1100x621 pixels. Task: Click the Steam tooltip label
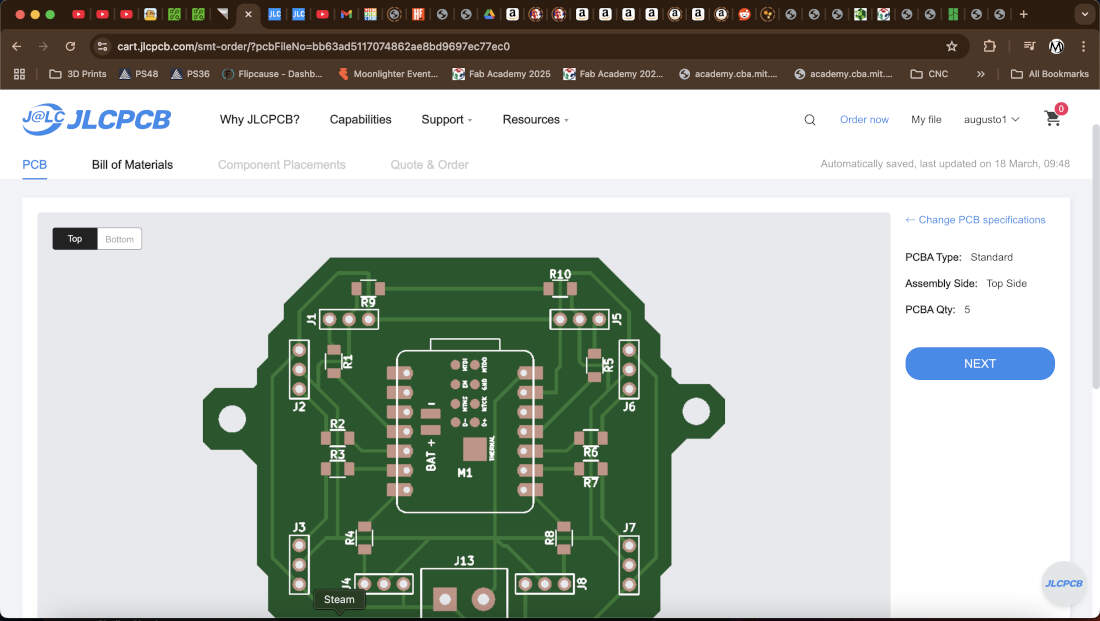339,599
